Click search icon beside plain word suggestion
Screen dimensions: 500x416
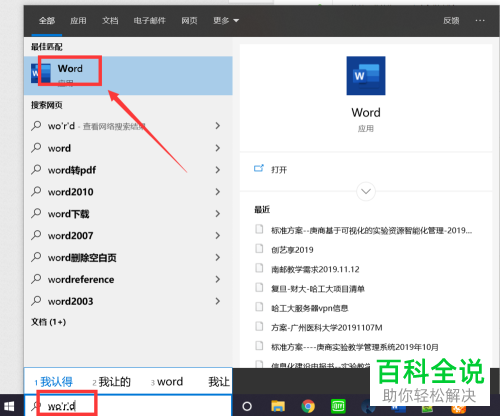[36, 148]
